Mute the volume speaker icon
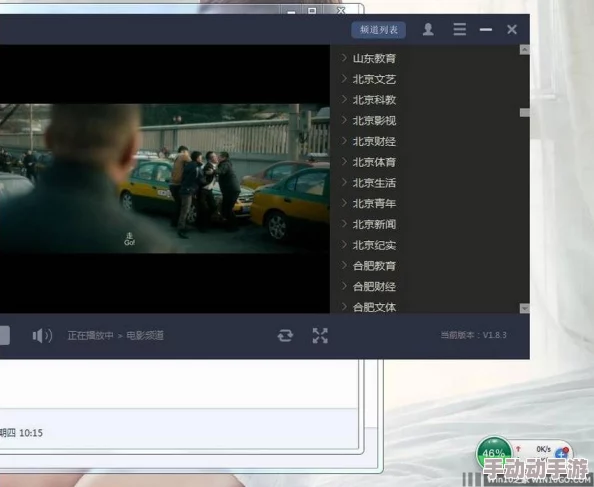This screenshot has width=594, height=487. 42,336
